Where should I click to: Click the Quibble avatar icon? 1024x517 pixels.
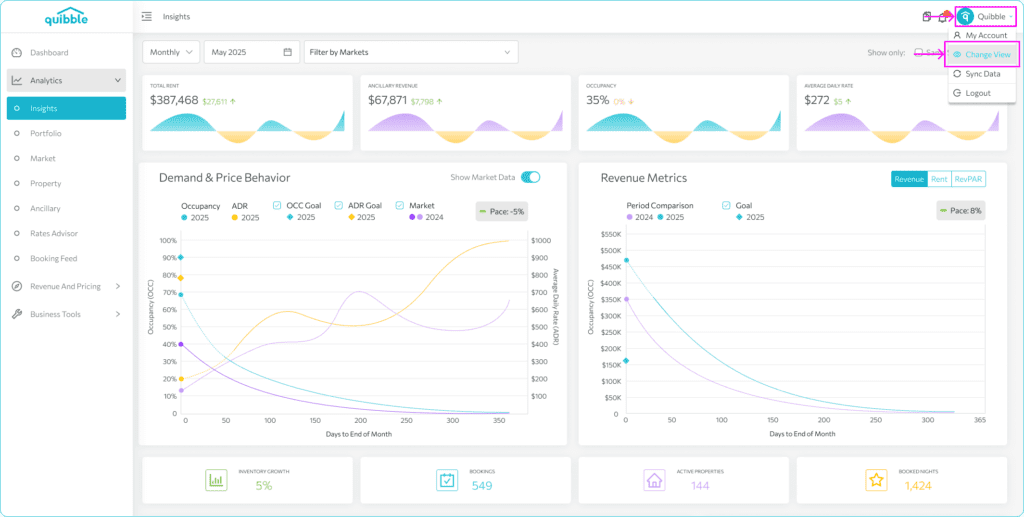point(965,16)
